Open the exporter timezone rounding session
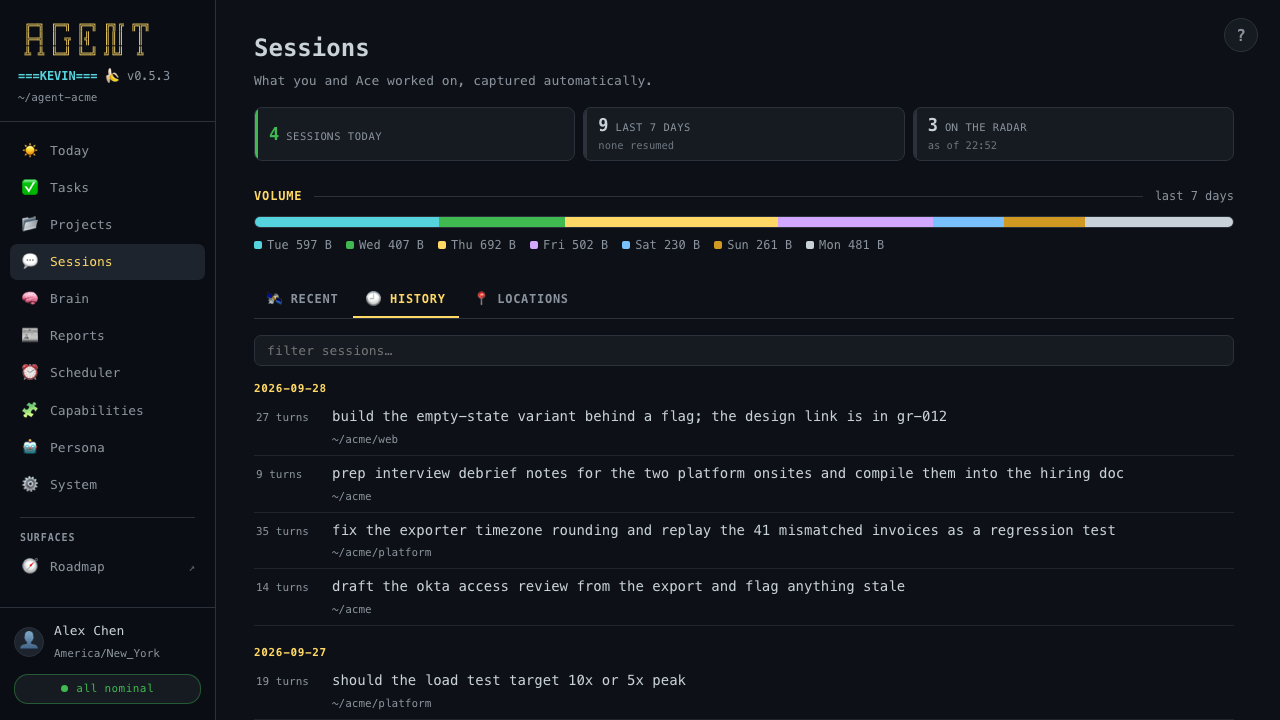 point(744,541)
